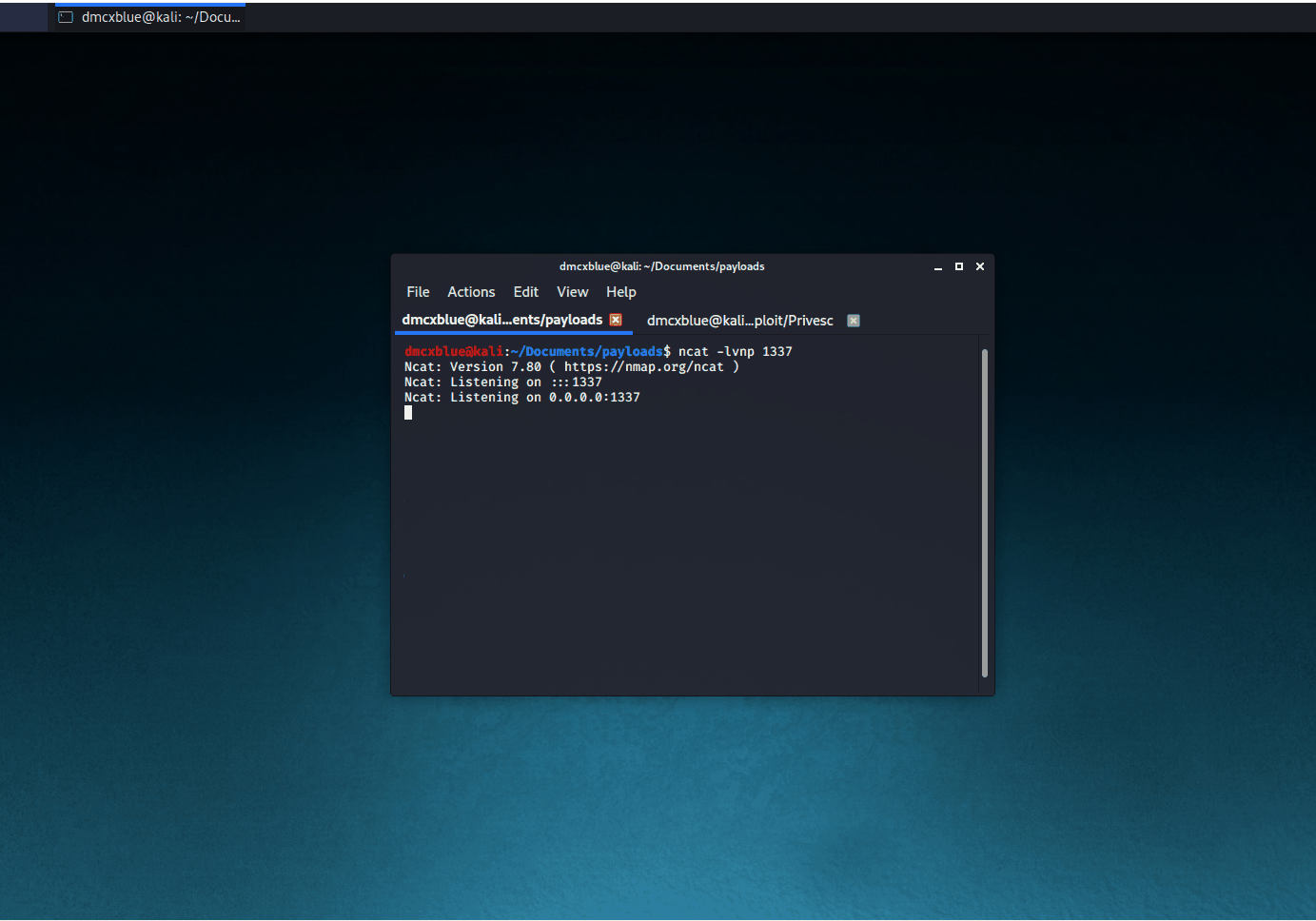
Task: Open the File menu
Action: (418, 292)
